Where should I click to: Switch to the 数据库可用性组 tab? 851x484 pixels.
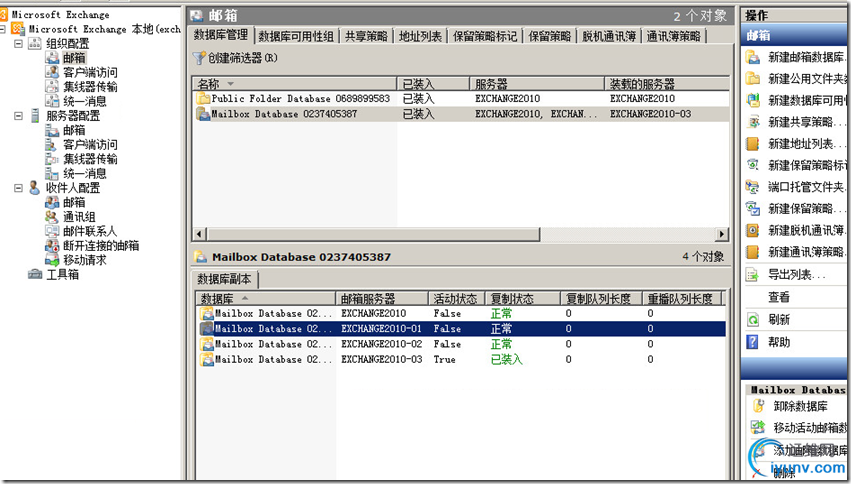[296, 36]
